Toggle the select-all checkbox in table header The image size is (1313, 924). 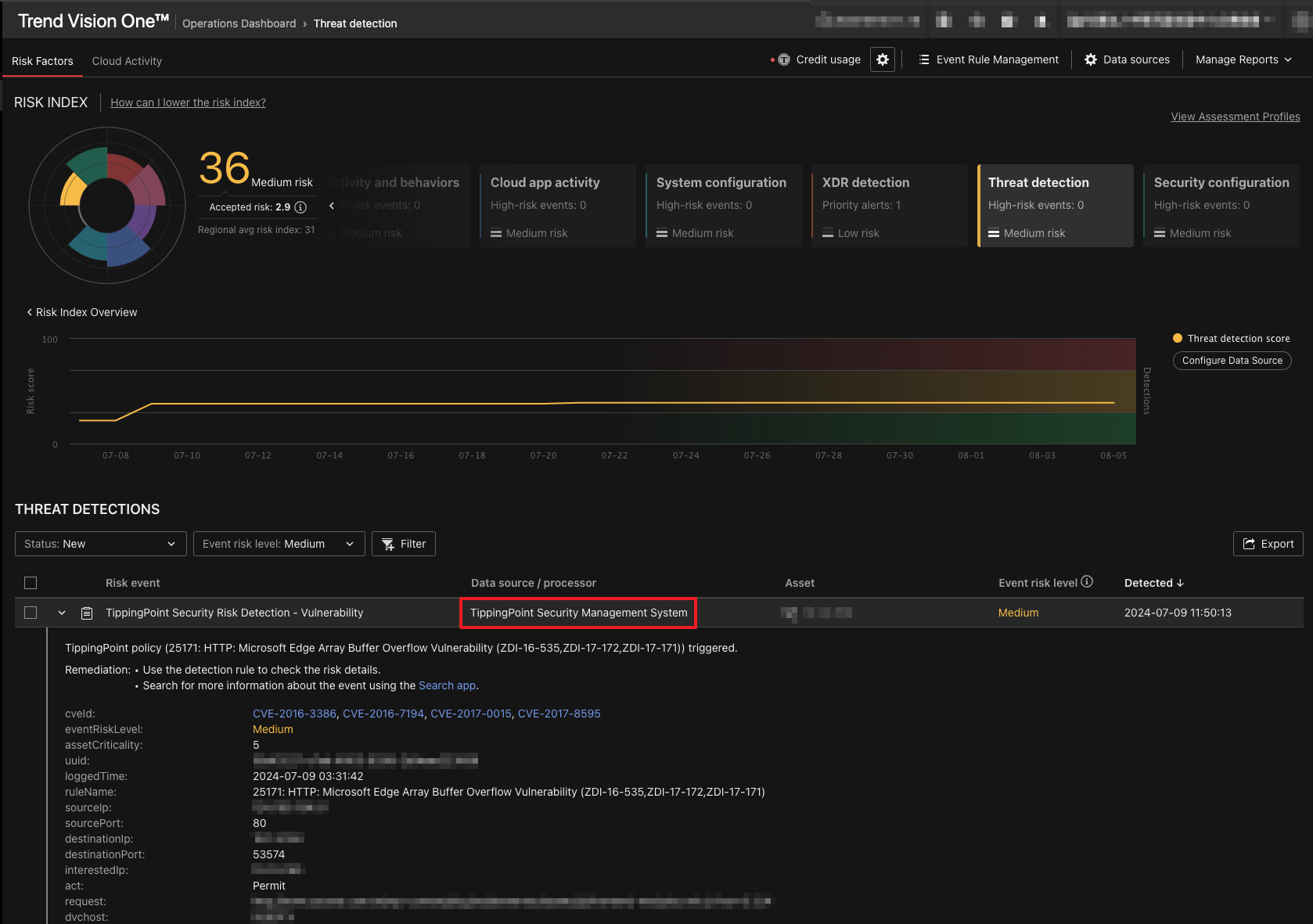(x=31, y=583)
